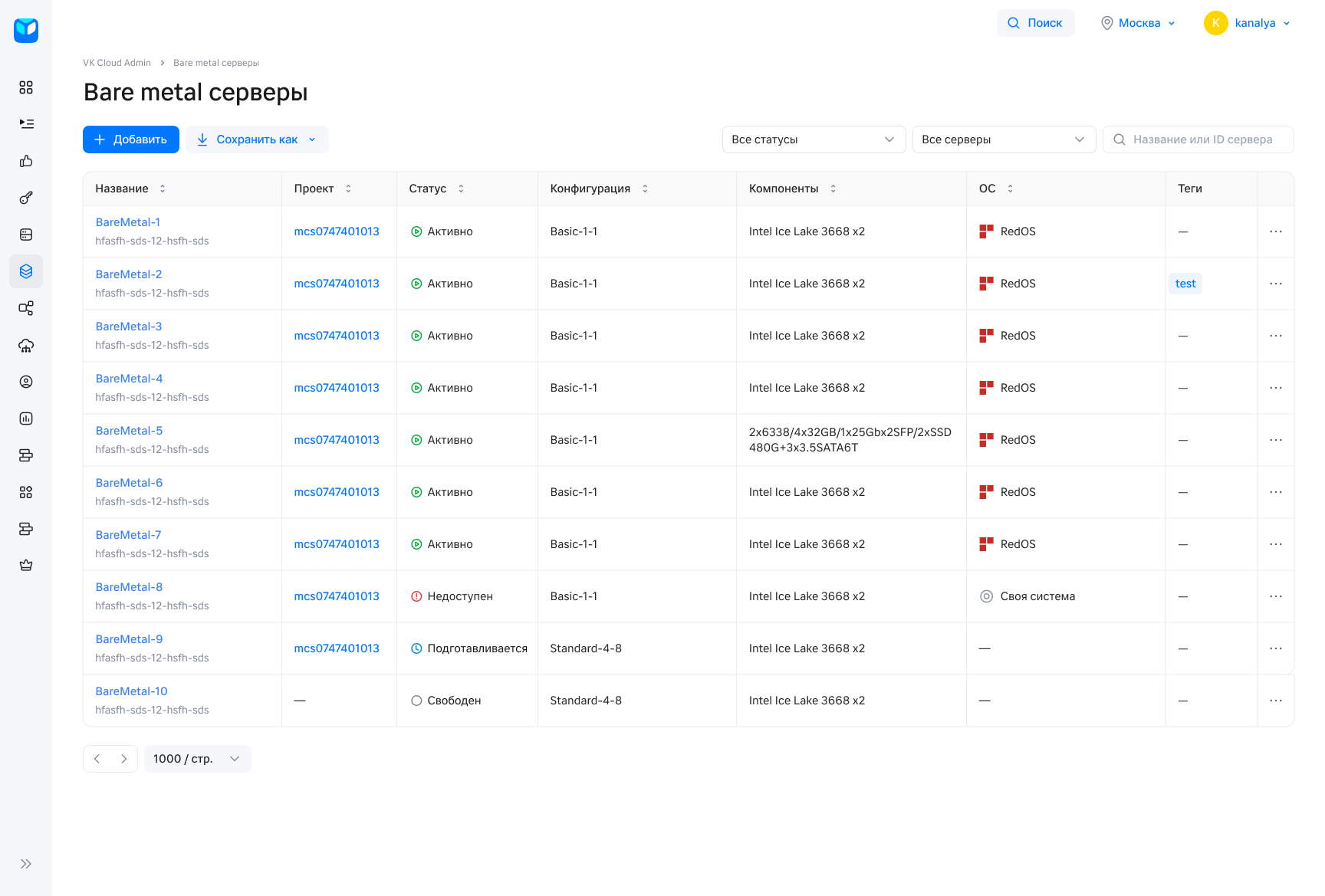Go to VK Cloud Admin breadcrumb
The height and width of the screenshot is (896, 1325).
tap(117, 63)
